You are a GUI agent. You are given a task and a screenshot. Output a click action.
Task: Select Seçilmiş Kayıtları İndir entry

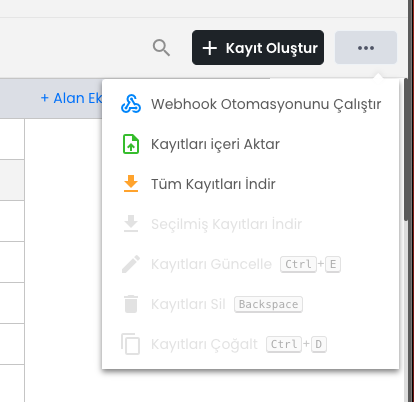point(251,224)
